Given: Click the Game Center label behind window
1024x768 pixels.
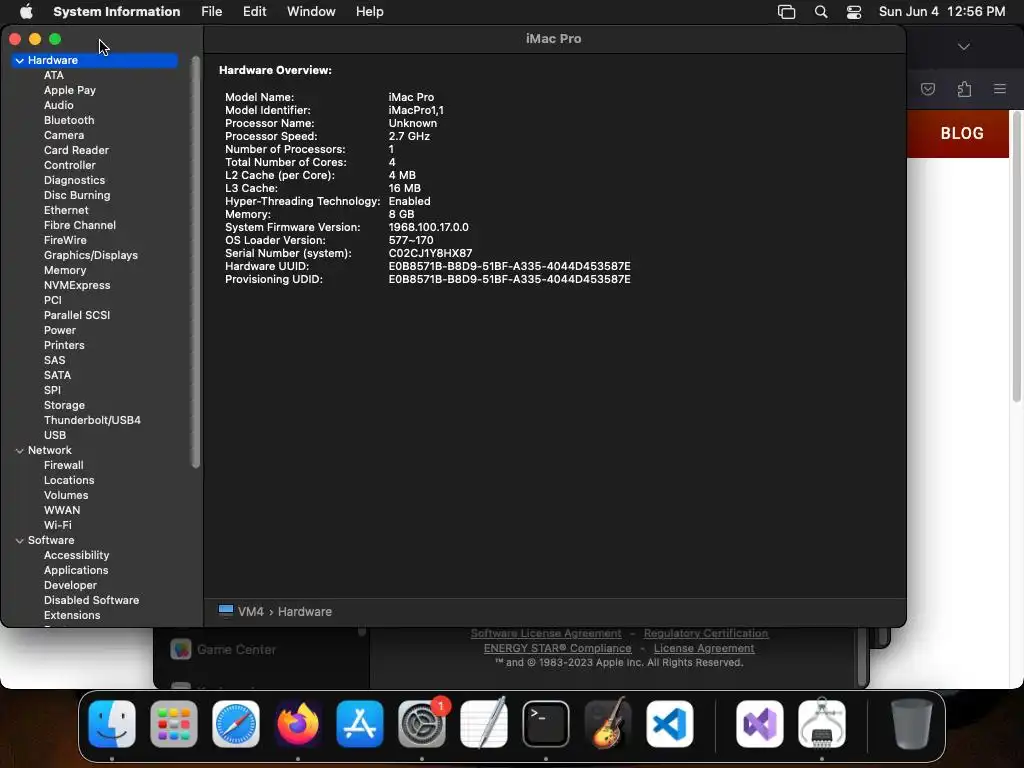Looking at the screenshot, I should coord(236,650).
